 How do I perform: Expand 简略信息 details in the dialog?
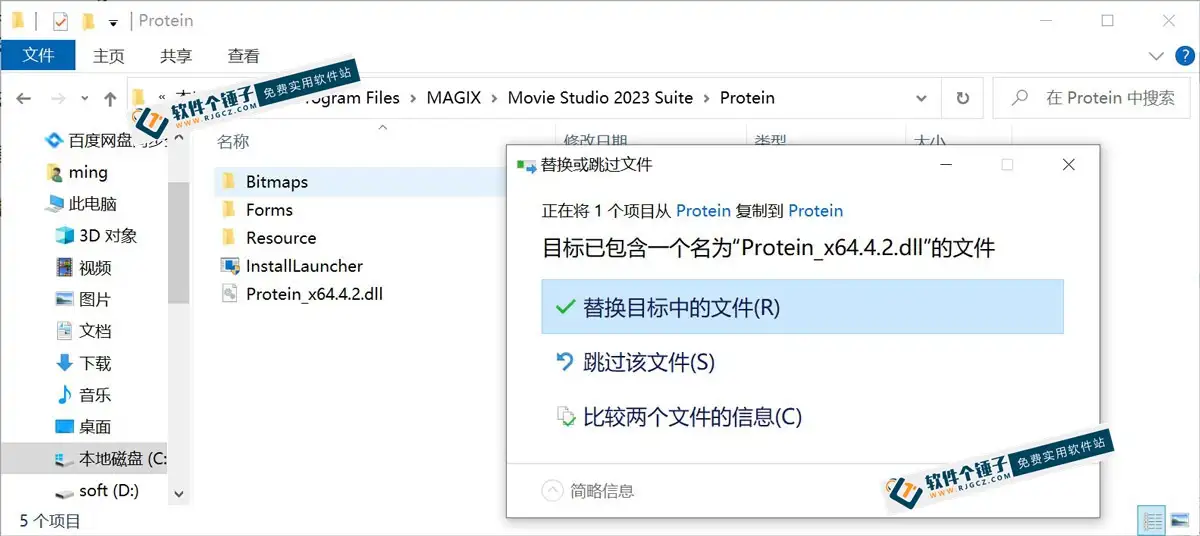[x=588, y=491]
